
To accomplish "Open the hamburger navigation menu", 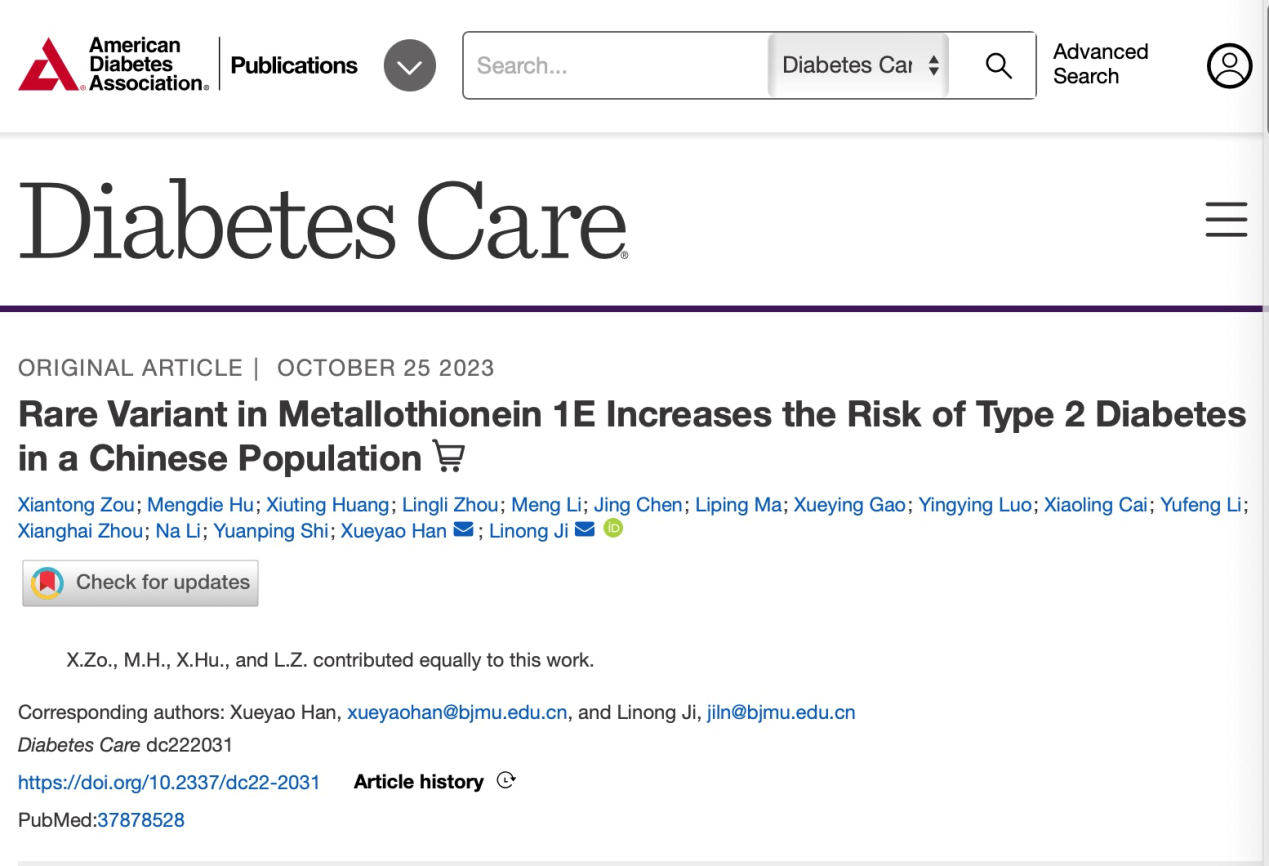I will [1226, 219].
